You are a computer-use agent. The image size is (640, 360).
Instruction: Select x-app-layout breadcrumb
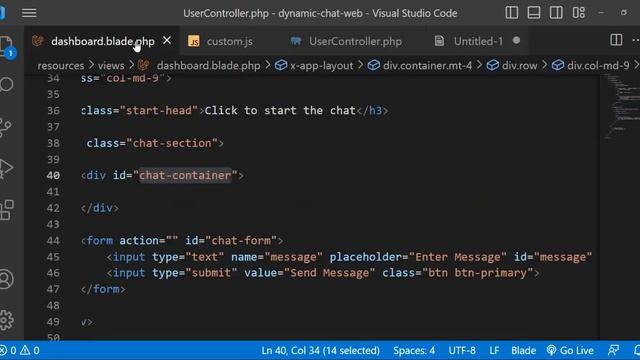click(x=322, y=65)
